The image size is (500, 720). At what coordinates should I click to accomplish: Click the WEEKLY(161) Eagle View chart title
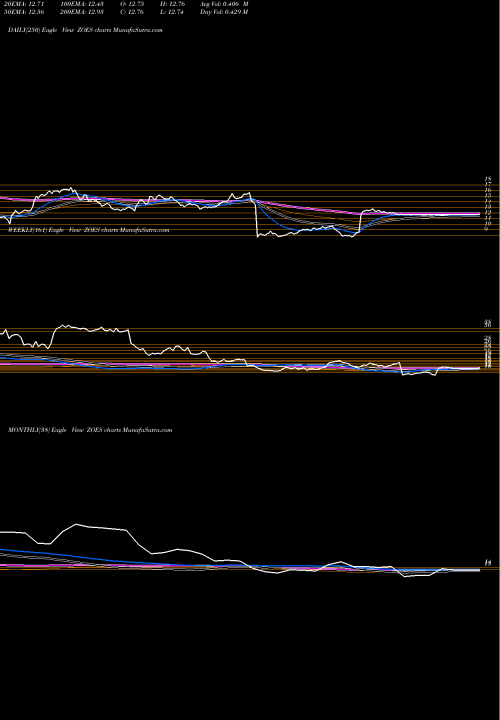pyautogui.click(x=89, y=230)
